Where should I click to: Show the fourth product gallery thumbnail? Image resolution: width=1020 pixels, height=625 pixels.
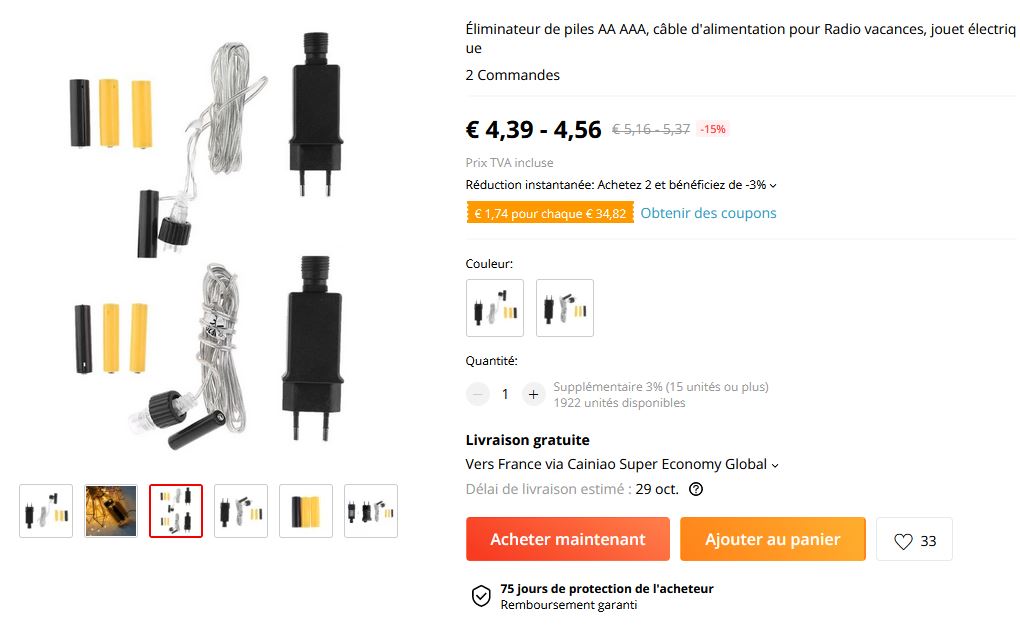coord(241,511)
